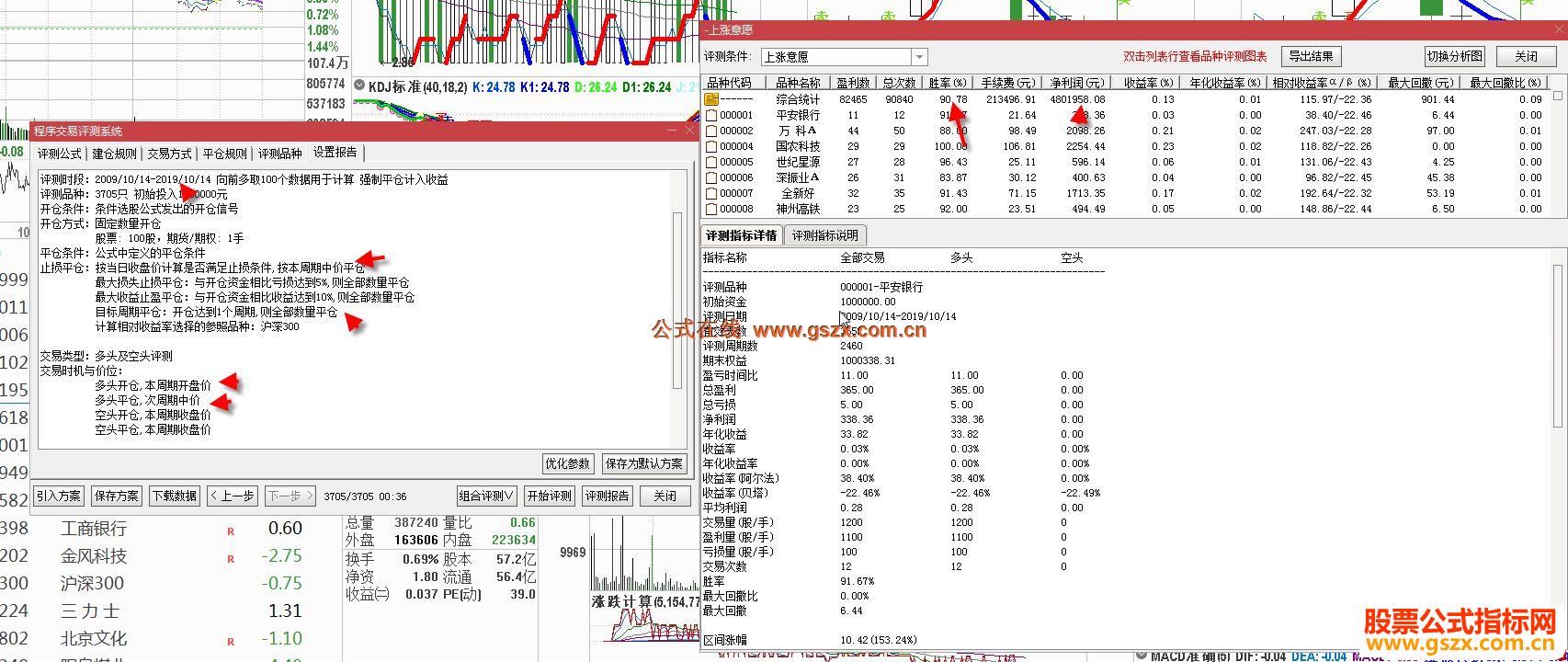The width and height of the screenshot is (1568, 662).
Task: Click the document icon for row 000006
Action: tap(711, 177)
